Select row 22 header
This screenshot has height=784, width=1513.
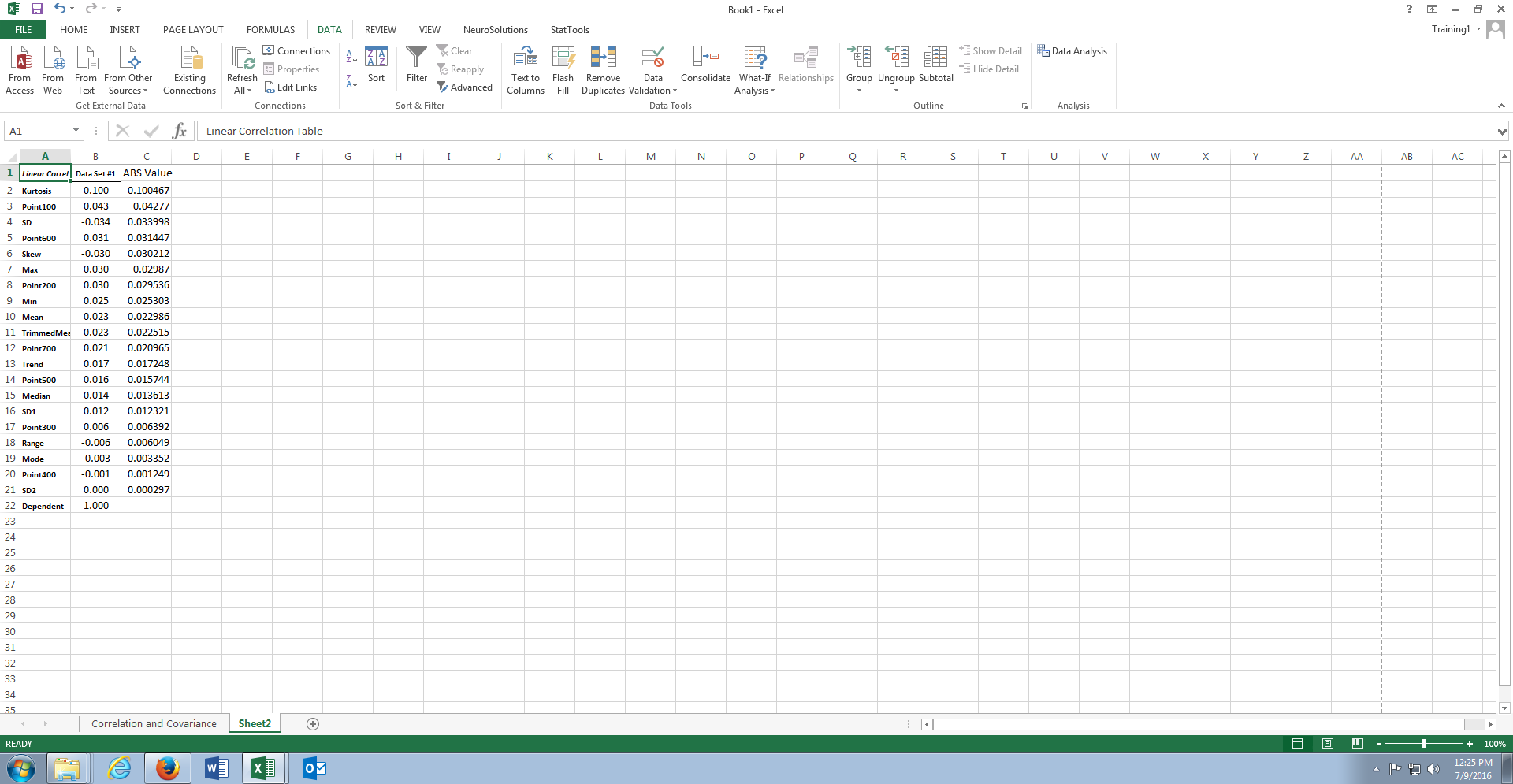(x=9, y=505)
